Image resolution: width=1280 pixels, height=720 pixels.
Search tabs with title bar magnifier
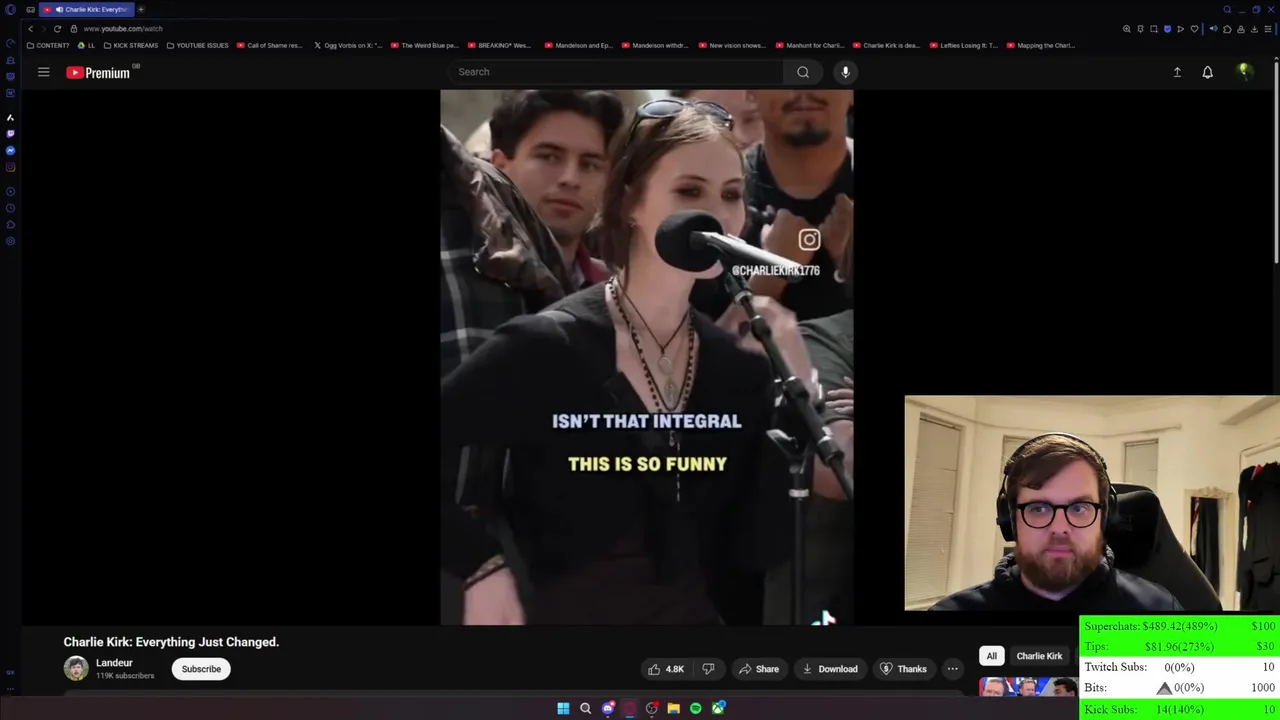(1227, 10)
